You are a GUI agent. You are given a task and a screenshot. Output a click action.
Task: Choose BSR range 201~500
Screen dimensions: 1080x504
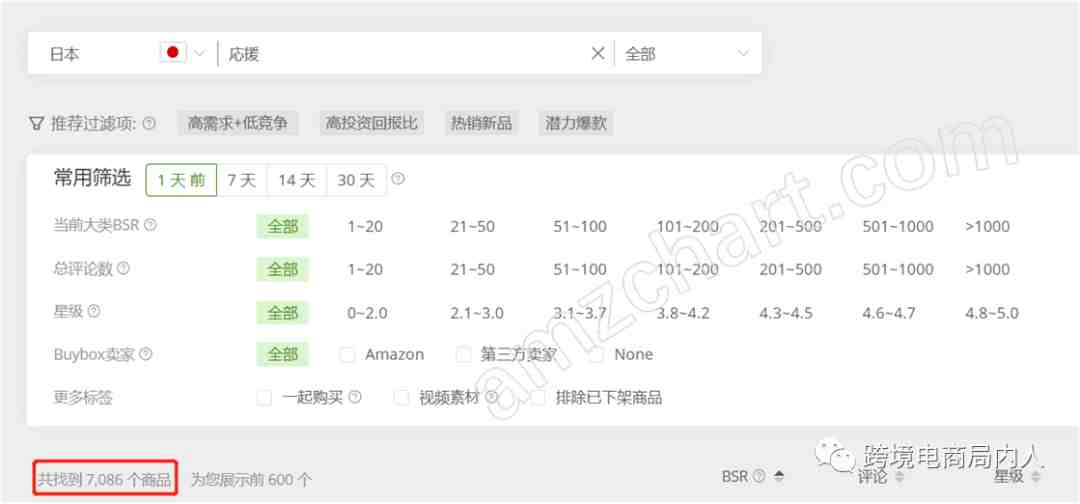point(791,227)
